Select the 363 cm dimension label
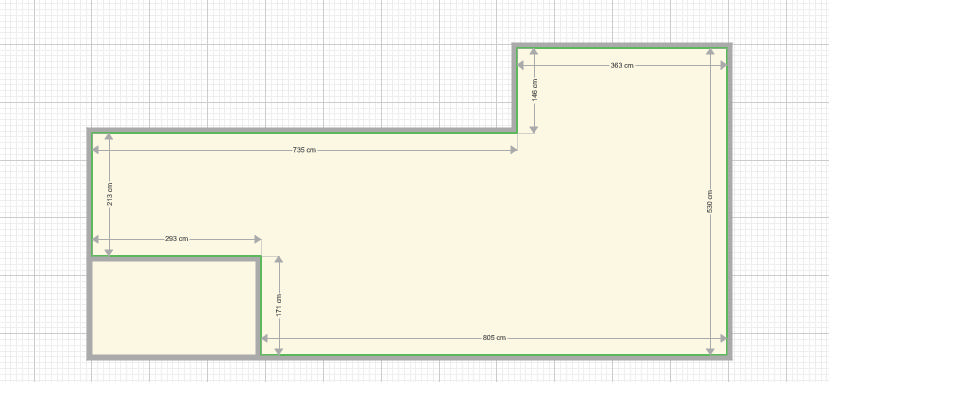 (621, 65)
